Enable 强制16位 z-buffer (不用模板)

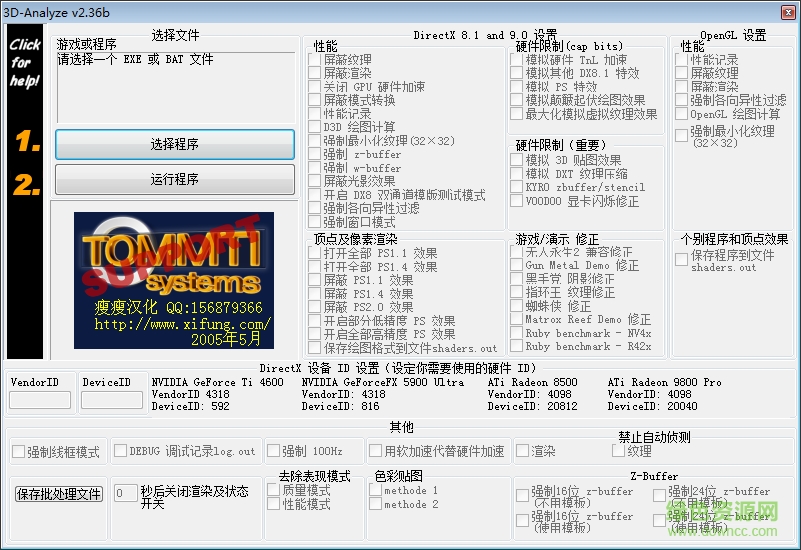[522, 495]
